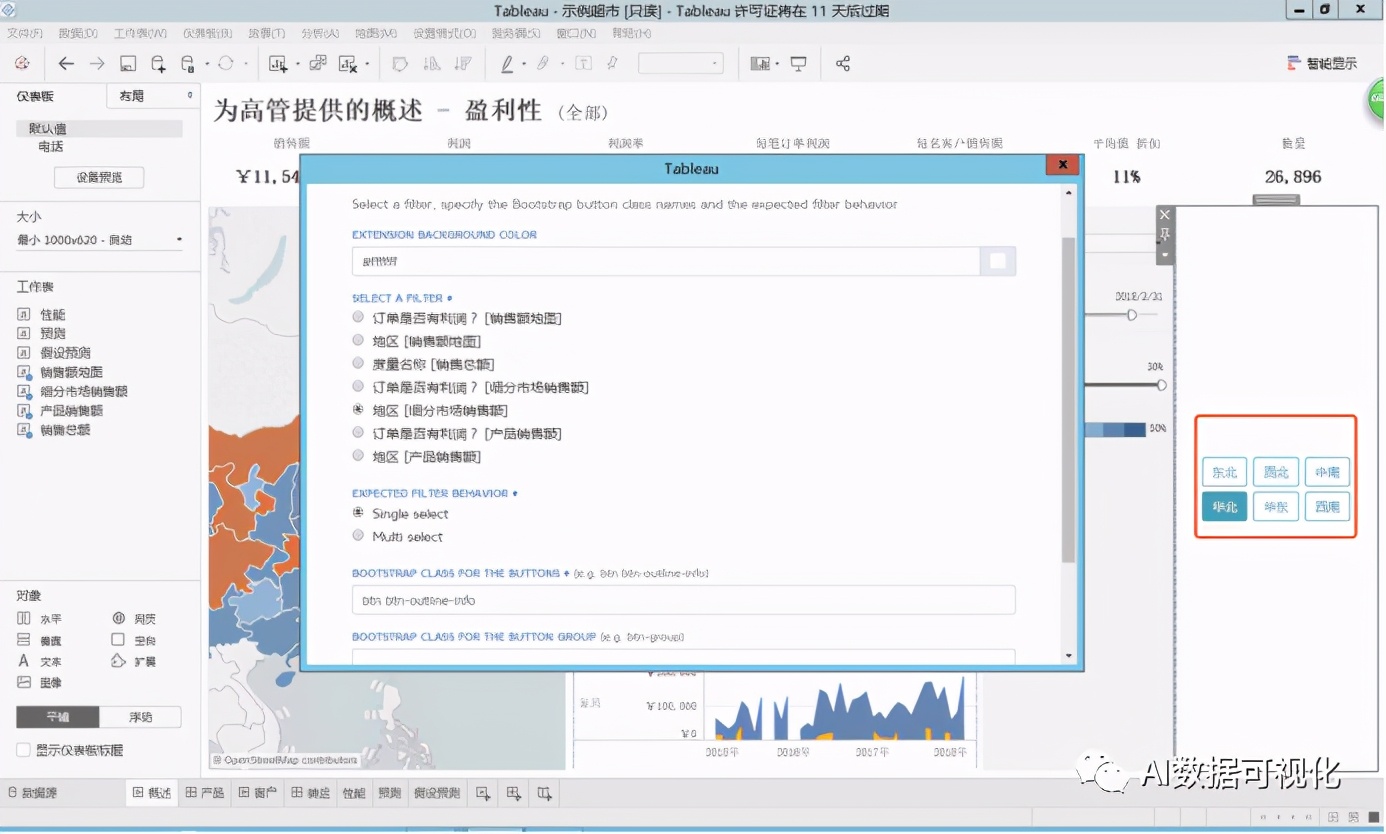Click the Share workbook icon in the toolbar
The image size is (1386, 834).
(843, 62)
